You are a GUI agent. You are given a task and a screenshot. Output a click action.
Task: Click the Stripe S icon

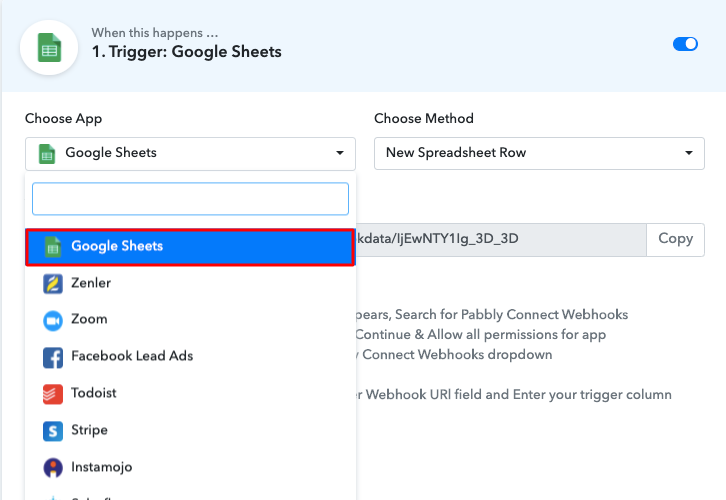[53, 431]
